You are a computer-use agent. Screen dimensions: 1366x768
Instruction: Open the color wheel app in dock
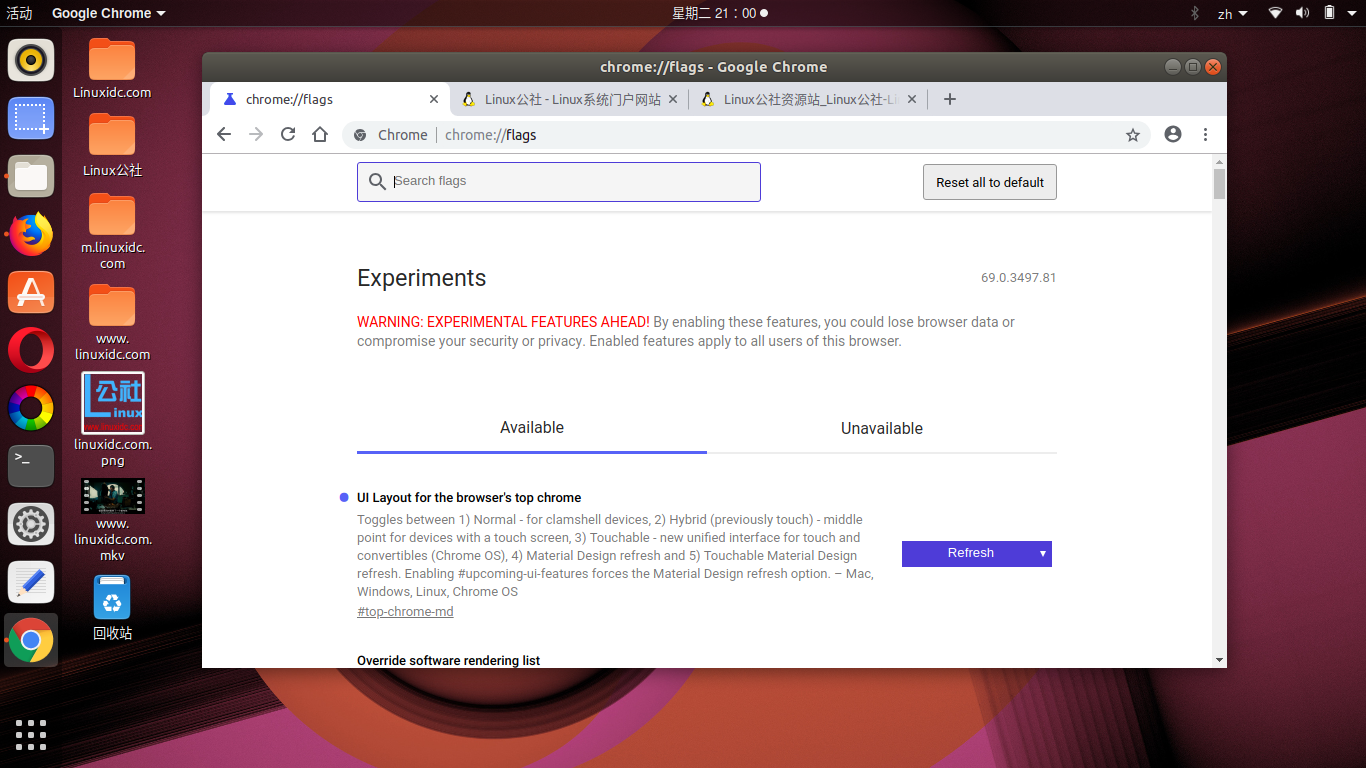point(31,408)
